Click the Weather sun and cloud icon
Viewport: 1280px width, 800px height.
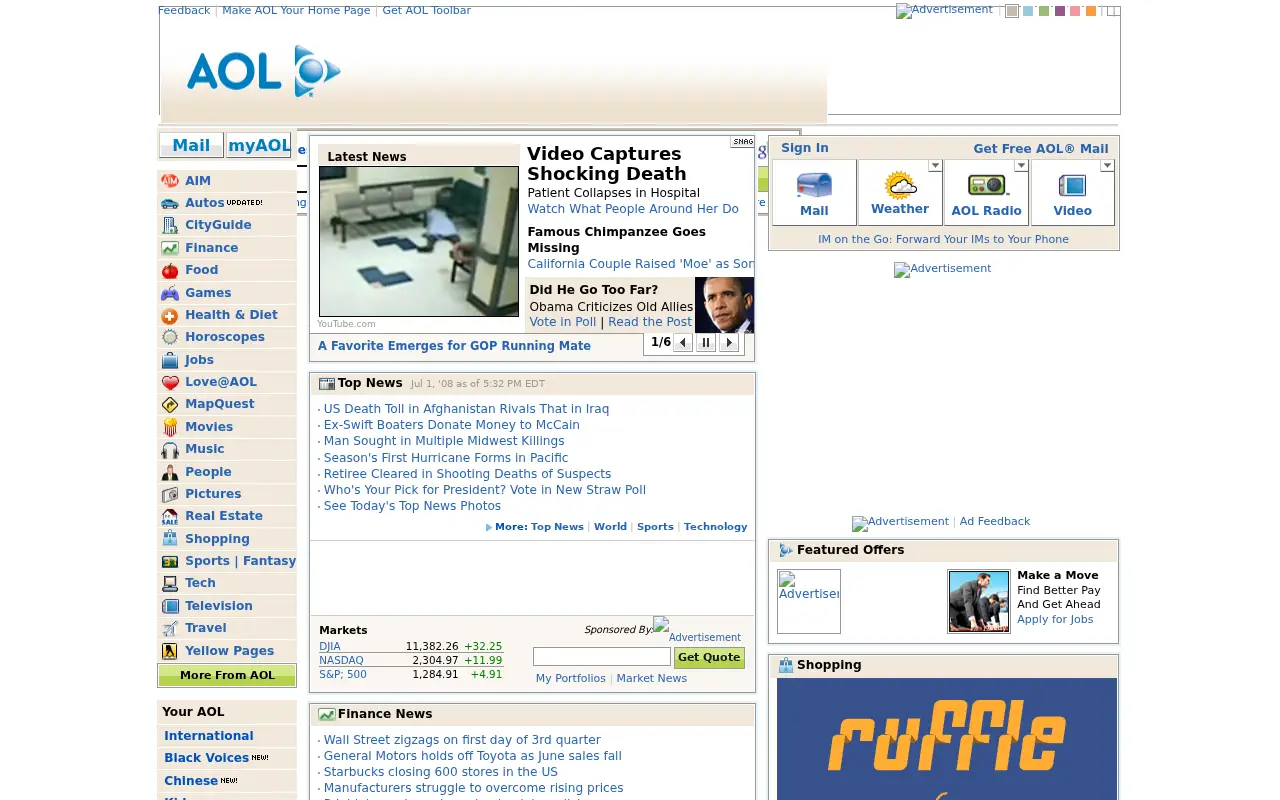(900, 185)
